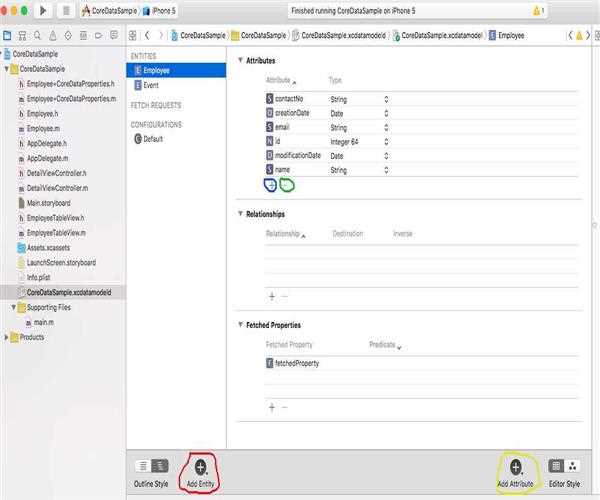Collapse the Attributes section disclosure triangle
The width and height of the screenshot is (600, 500).
tap(241, 60)
